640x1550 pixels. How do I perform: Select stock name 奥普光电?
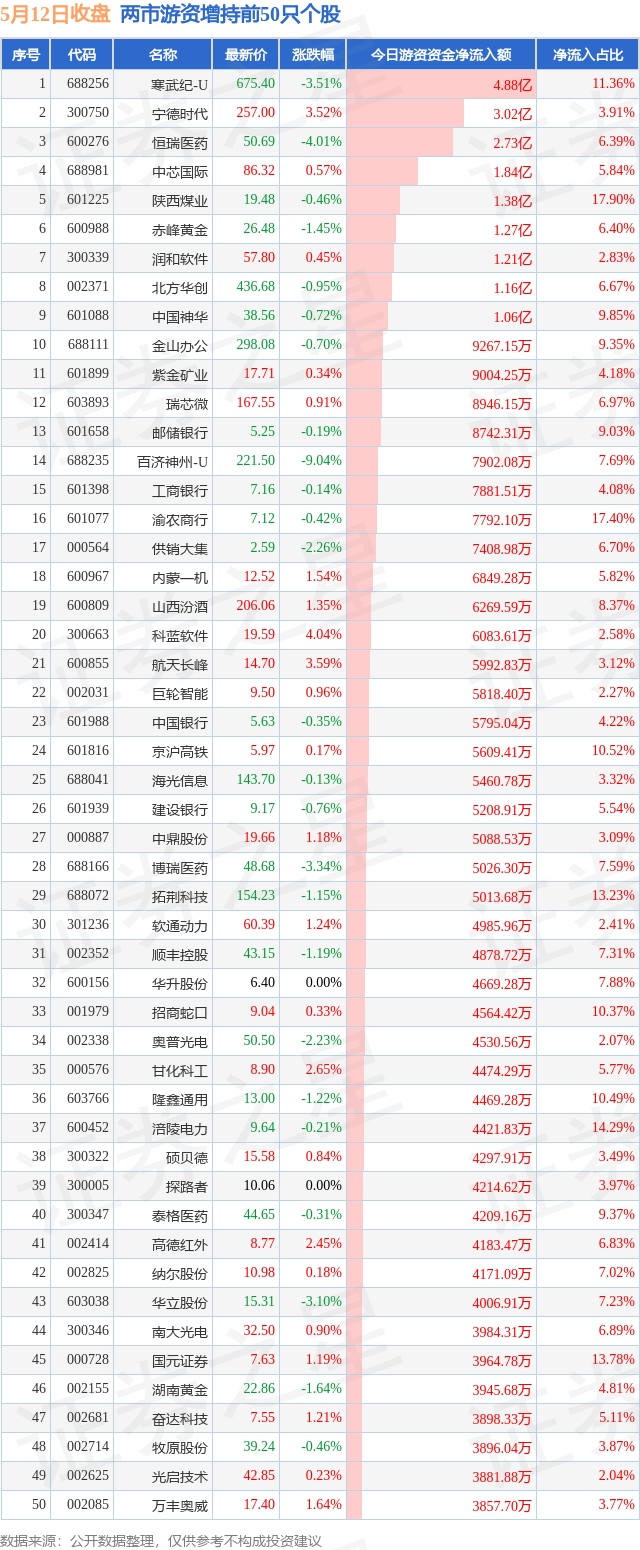pyautogui.click(x=179, y=1041)
